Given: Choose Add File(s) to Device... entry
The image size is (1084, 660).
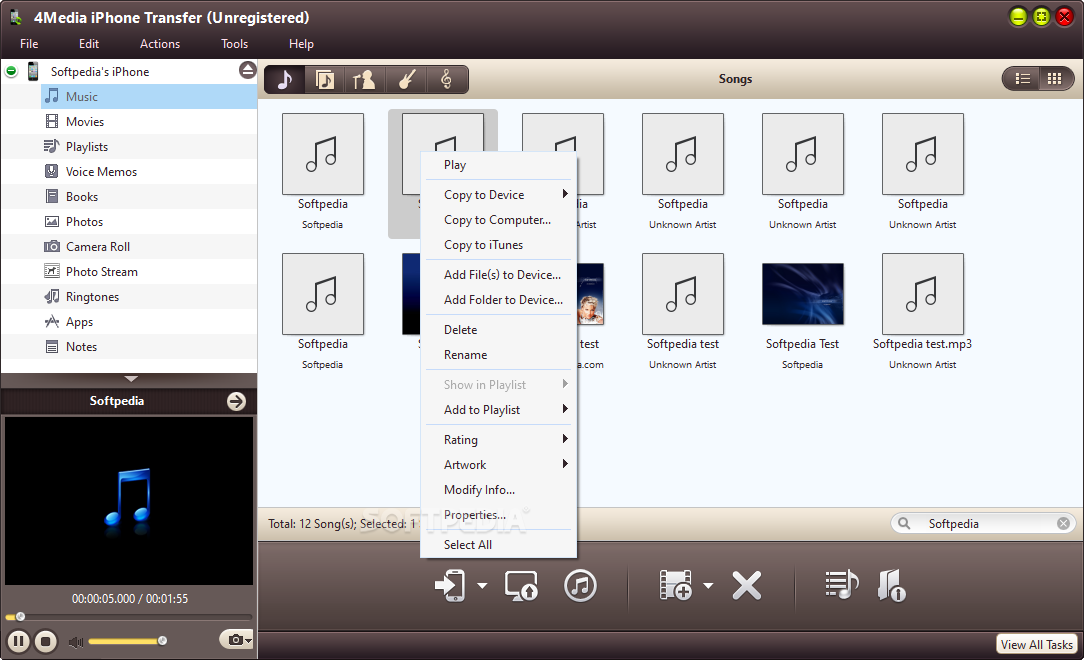Looking at the screenshot, I should (x=498, y=274).
